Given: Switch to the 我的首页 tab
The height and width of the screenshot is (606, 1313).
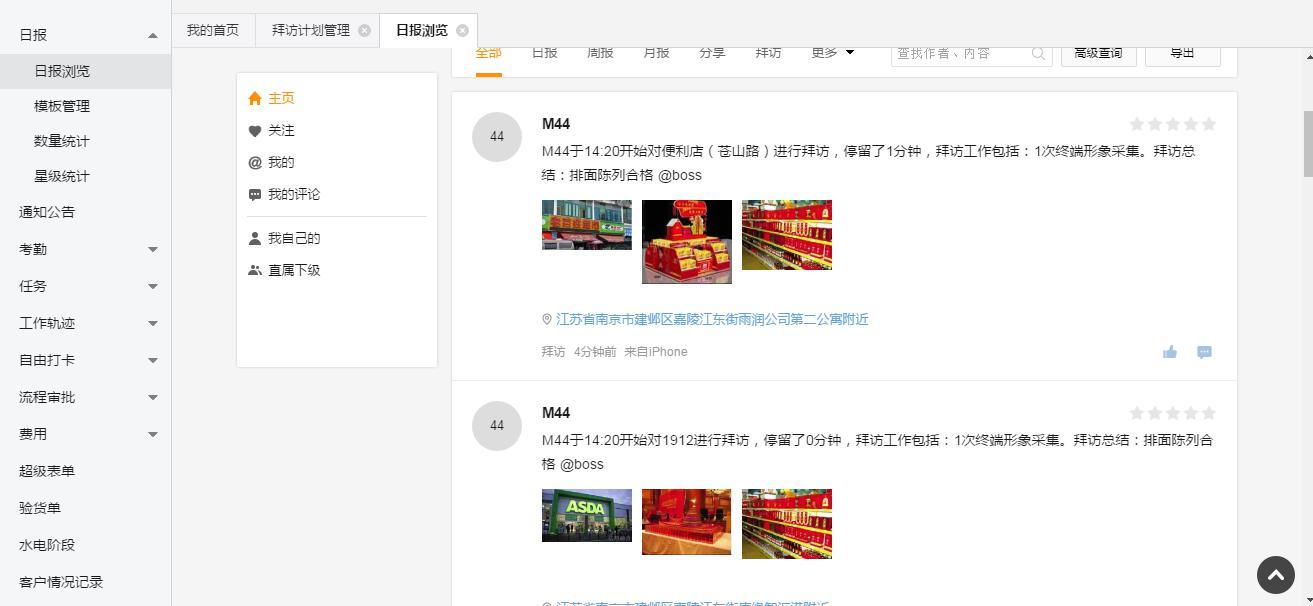Looking at the screenshot, I should (x=213, y=30).
